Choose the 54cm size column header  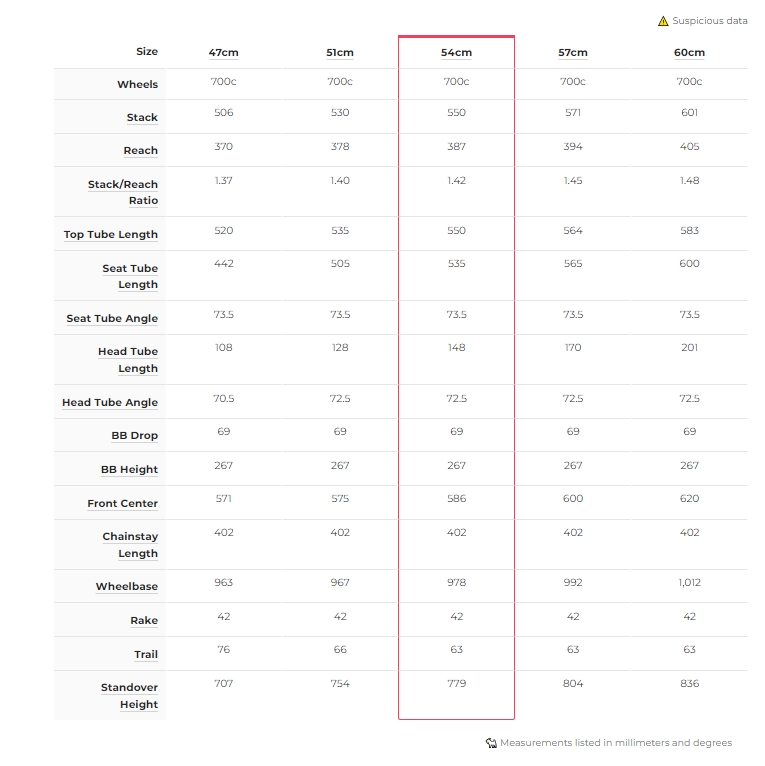457,53
